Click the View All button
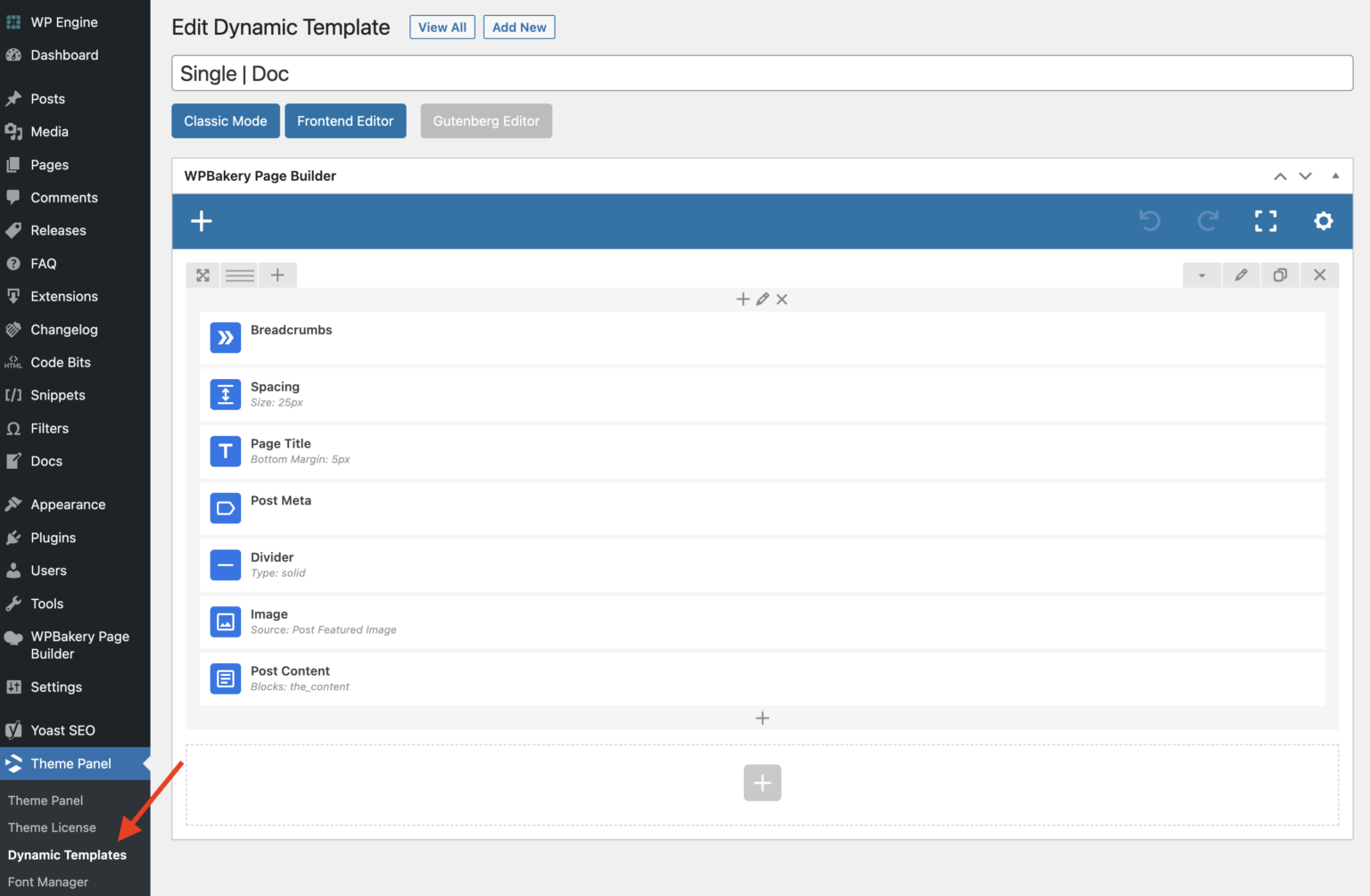This screenshot has width=1370, height=896. (x=442, y=27)
